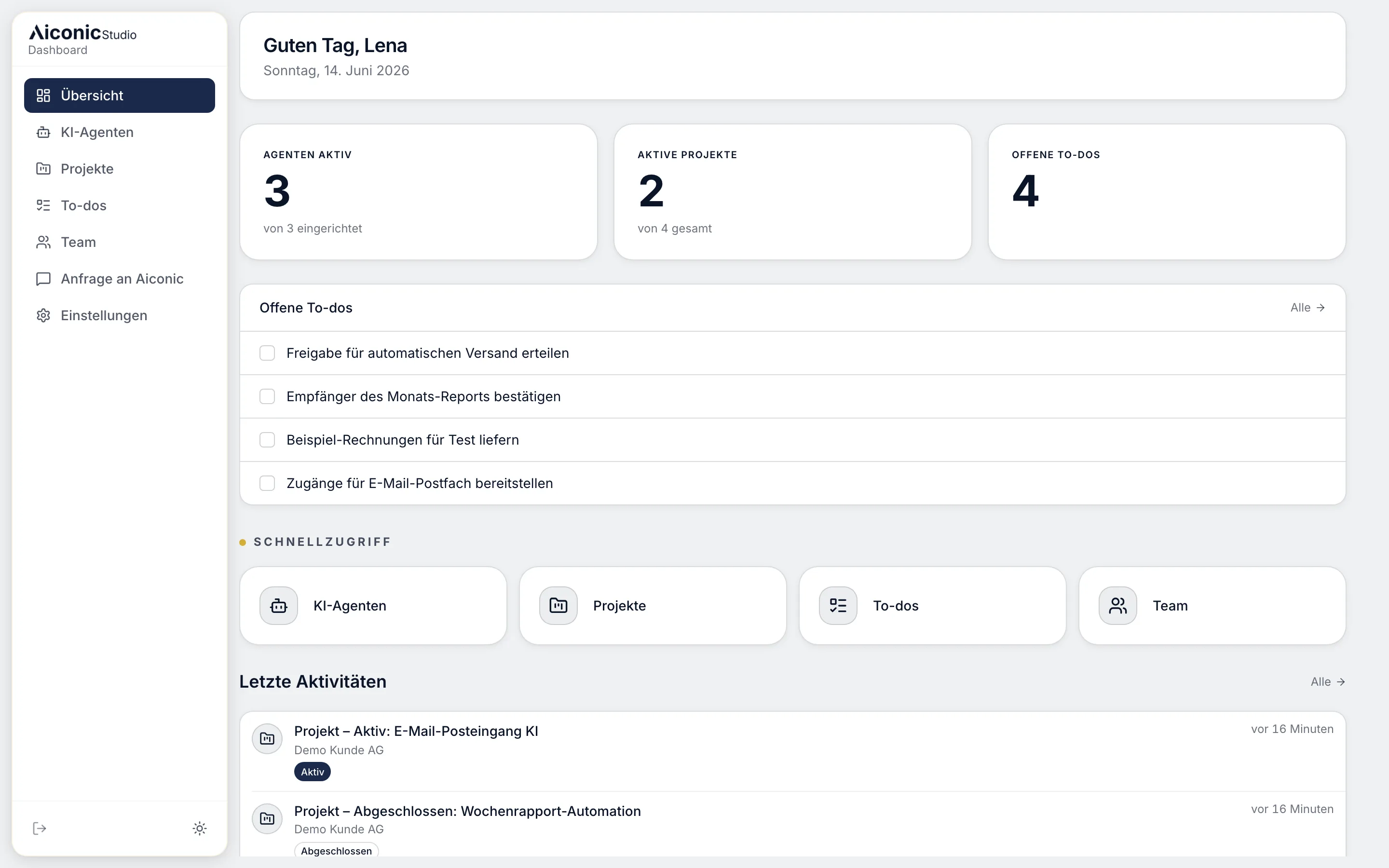Click 'von 4 gesamt' label

click(674, 229)
